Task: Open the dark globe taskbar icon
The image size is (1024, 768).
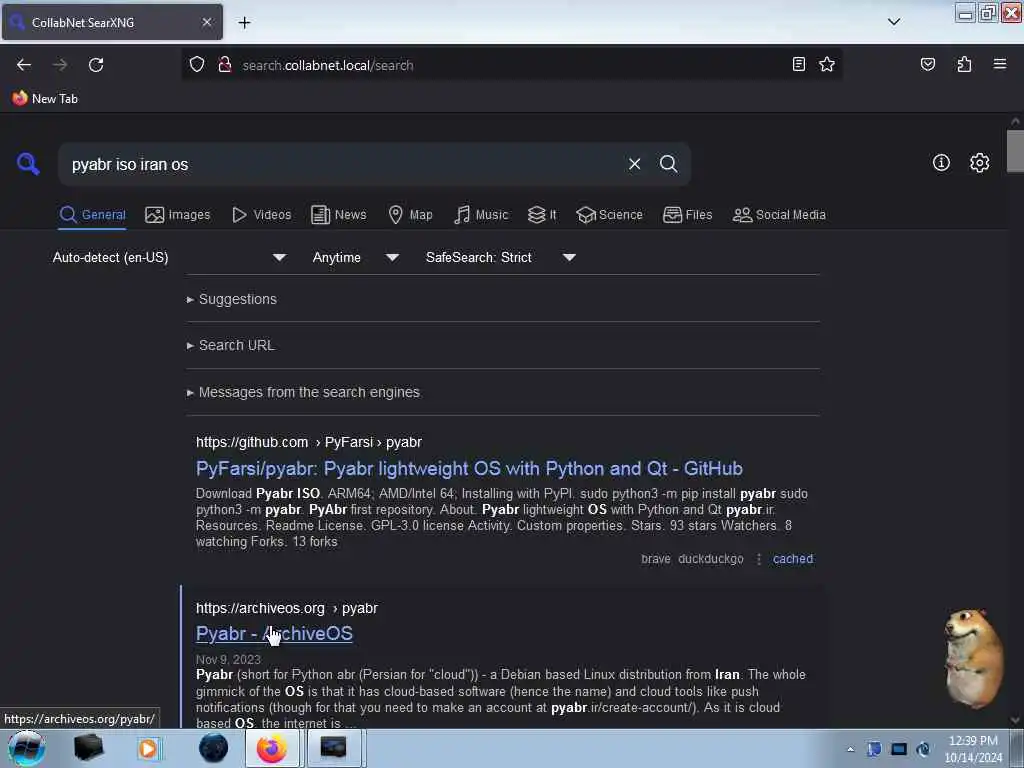Action: [213, 748]
